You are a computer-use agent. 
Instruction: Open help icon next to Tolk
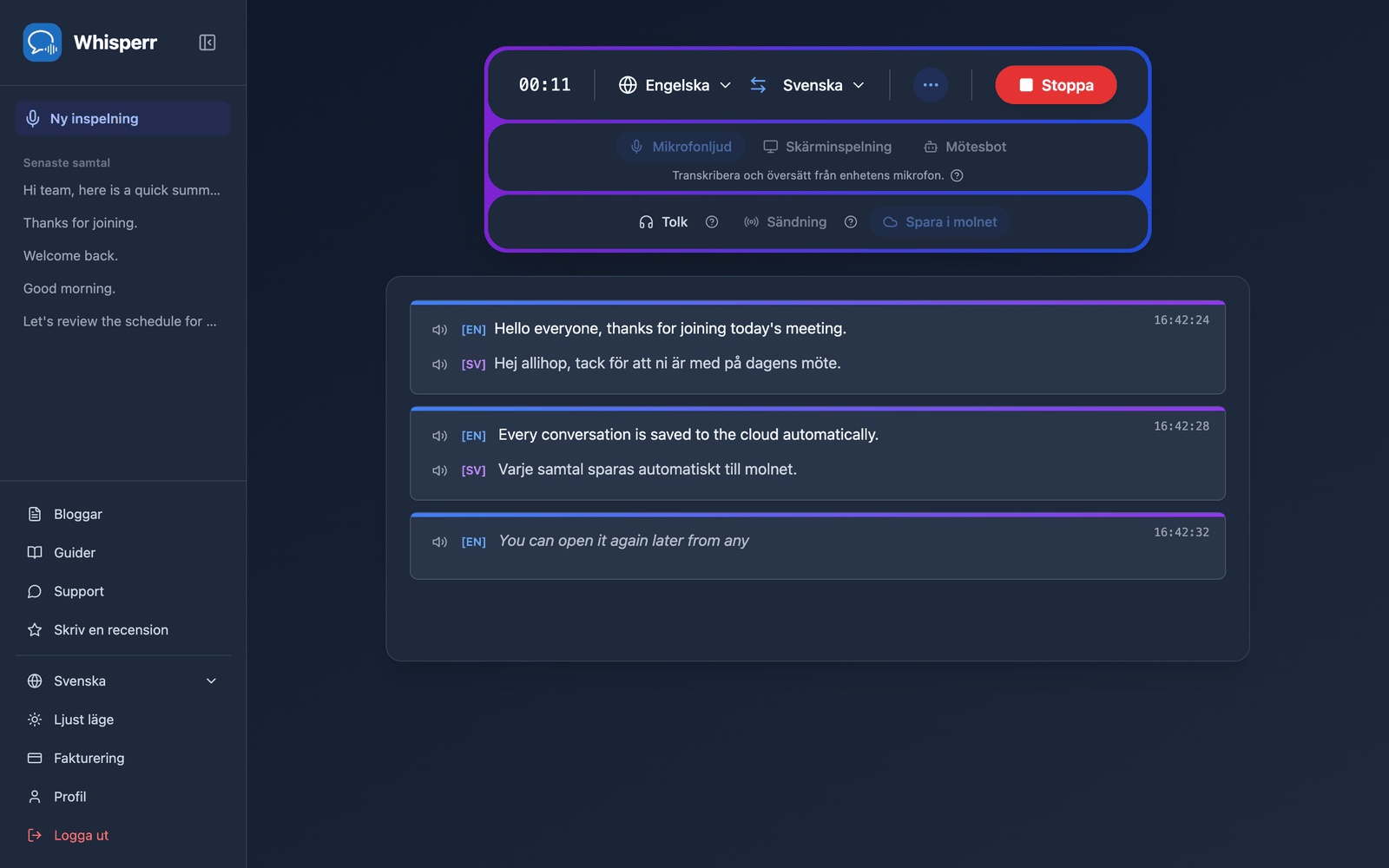(712, 222)
